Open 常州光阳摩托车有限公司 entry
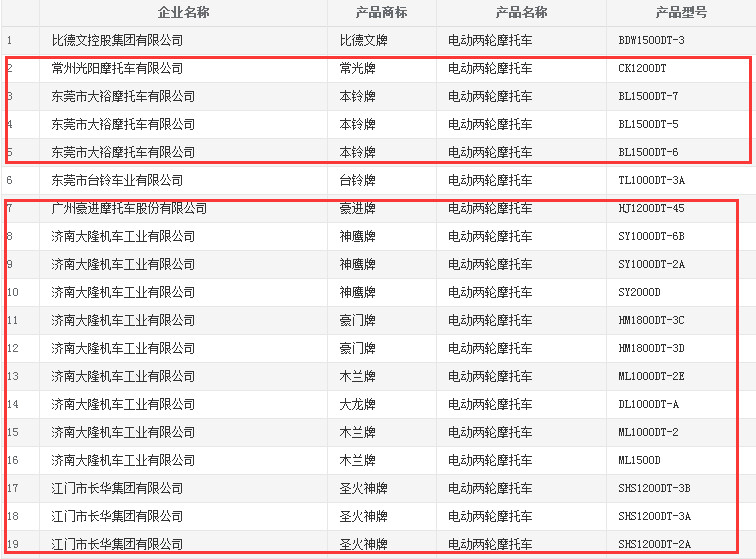The width and height of the screenshot is (756, 559). (x=117, y=69)
